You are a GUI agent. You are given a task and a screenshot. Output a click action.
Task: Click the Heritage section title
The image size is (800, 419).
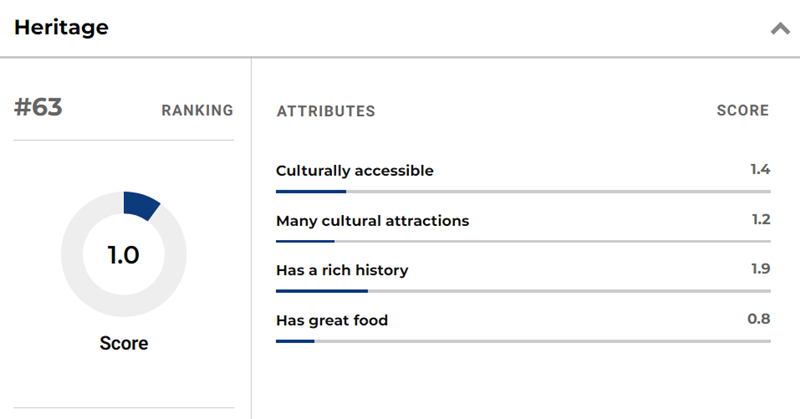(x=61, y=28)
